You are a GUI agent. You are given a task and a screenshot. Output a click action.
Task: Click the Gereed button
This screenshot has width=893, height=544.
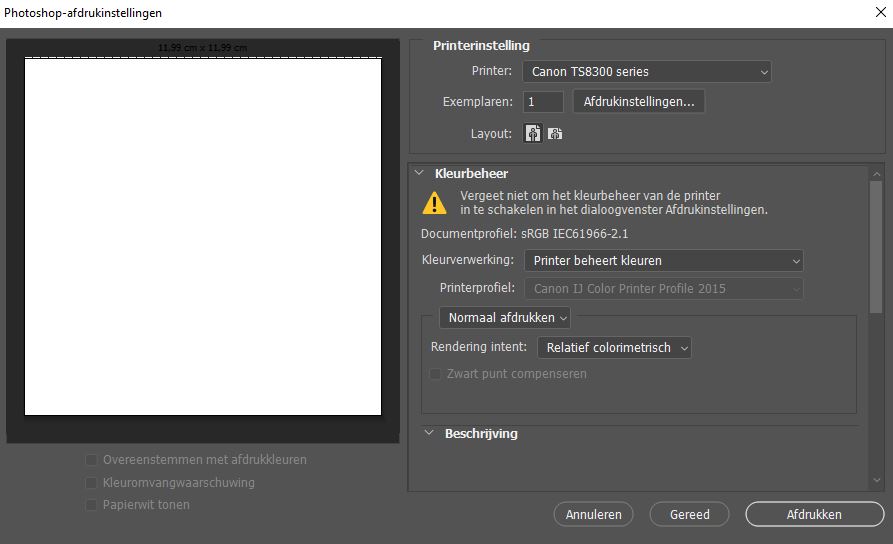click(689, 514)
